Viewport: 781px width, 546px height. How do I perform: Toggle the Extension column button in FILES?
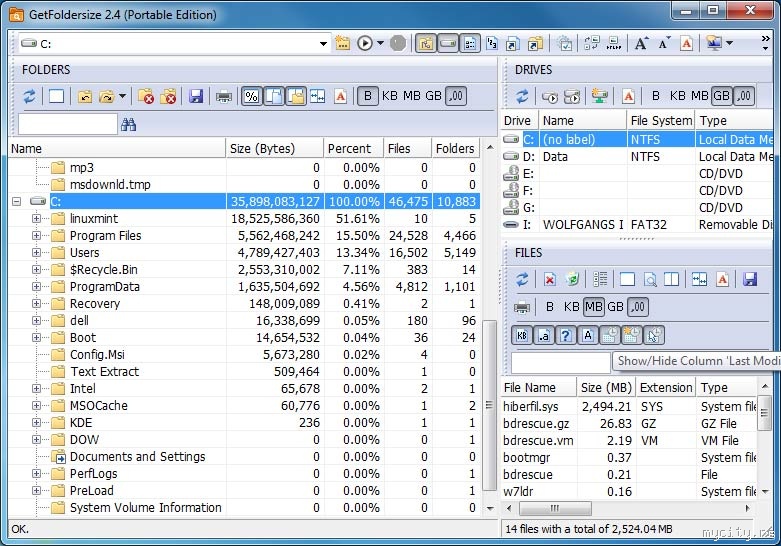click(x=544, y=336)
